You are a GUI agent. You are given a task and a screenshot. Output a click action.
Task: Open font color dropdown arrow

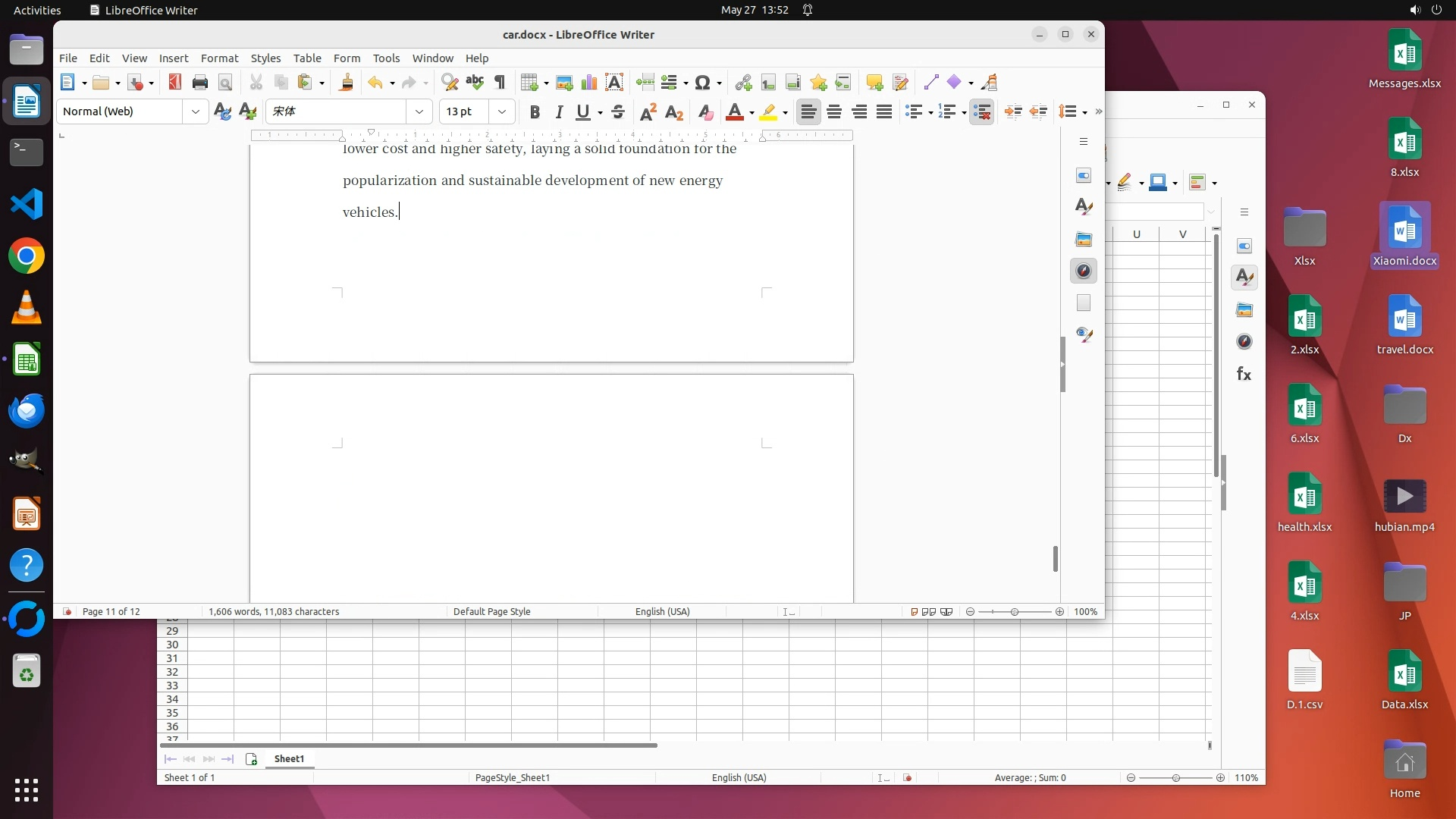pos(752,113)
